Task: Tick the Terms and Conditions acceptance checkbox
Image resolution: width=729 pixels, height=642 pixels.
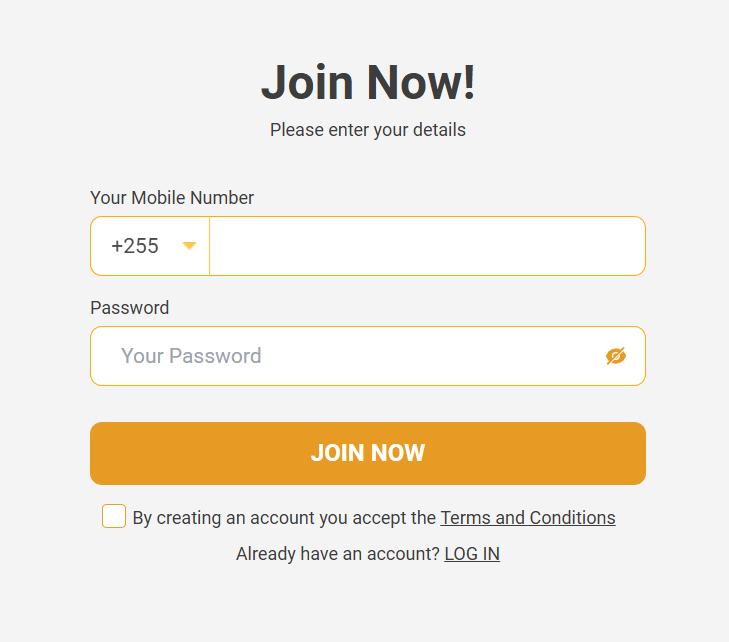Action: 114,516
